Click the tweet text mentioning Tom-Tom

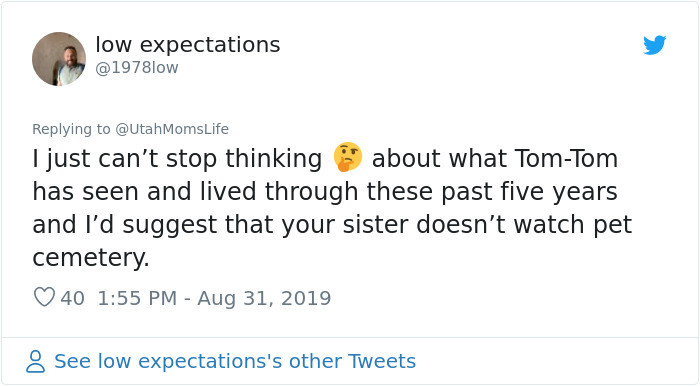(332, 208)
